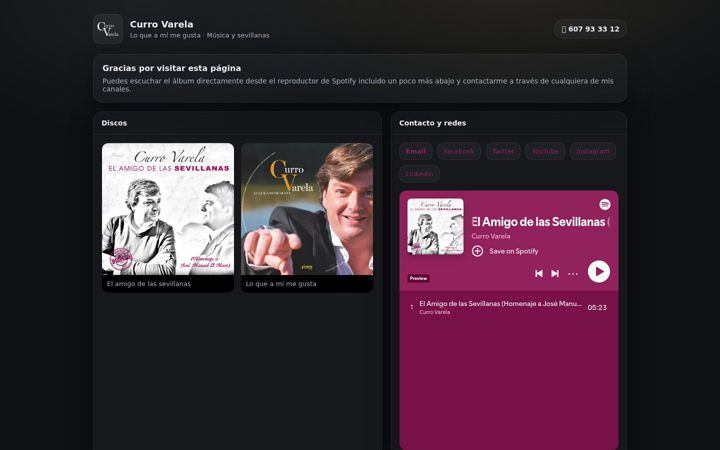Click the Curro Varela page title
The height and width of the screenshot is (450, 720).
162,24
